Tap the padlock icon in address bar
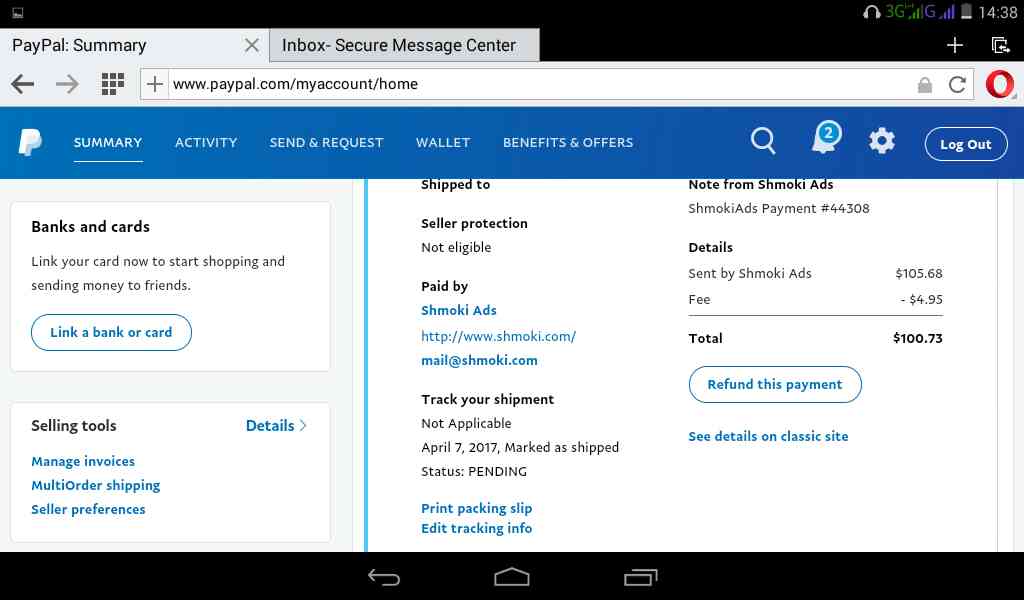 tap(925, 85)
